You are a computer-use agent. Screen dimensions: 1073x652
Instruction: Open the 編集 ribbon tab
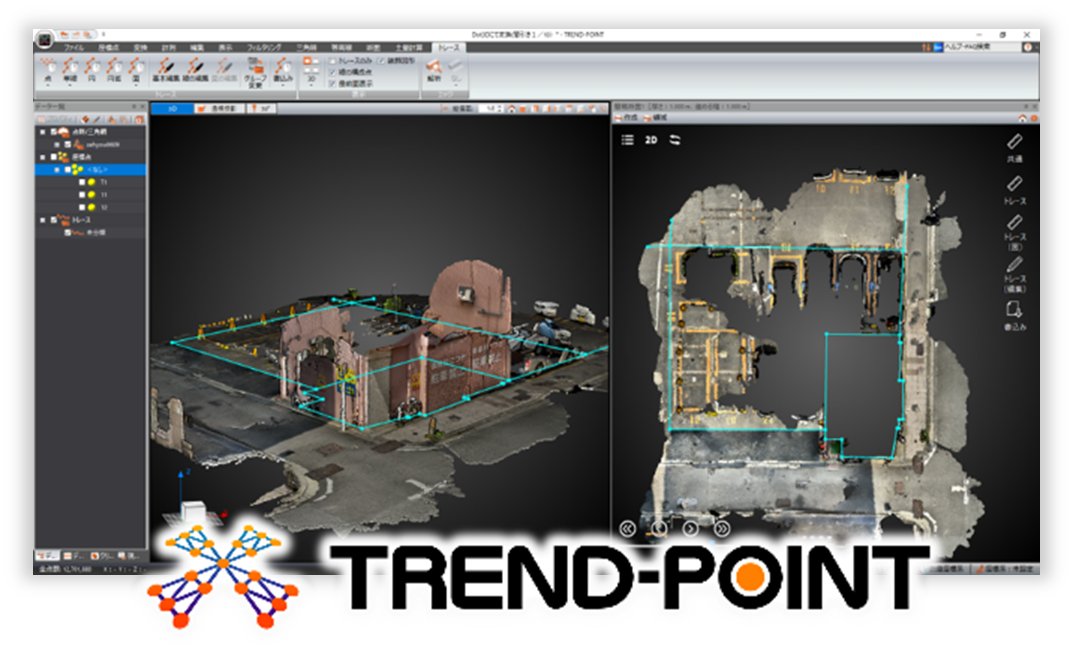(x=197, y=47)
